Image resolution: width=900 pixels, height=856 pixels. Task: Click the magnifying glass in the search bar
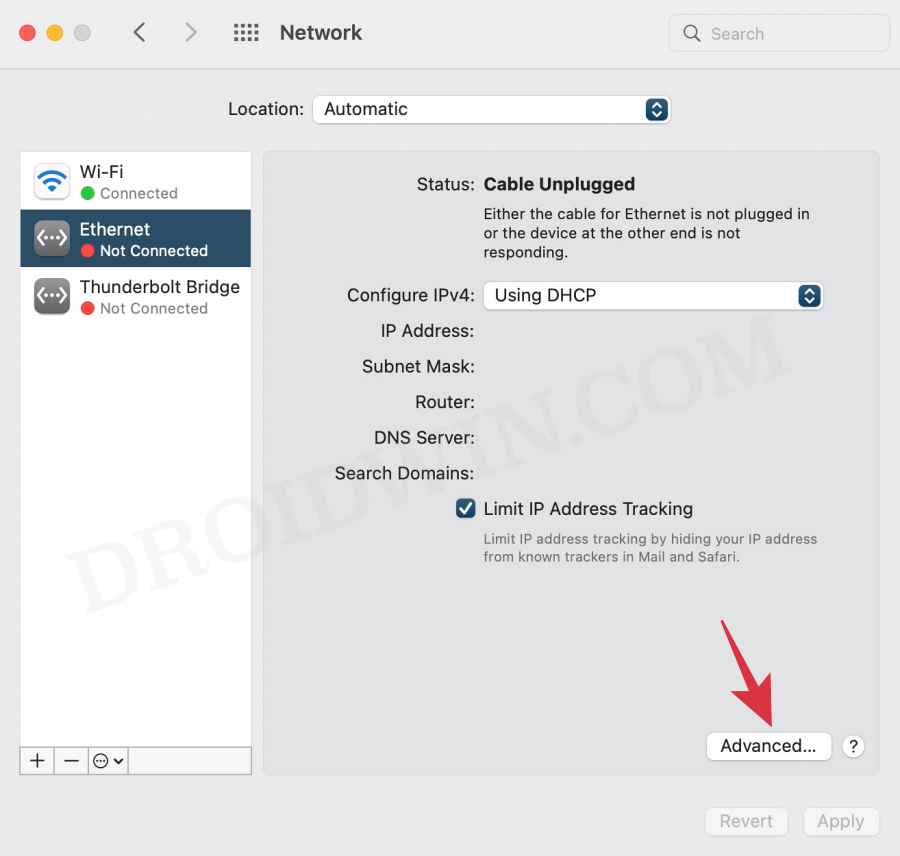692,33
